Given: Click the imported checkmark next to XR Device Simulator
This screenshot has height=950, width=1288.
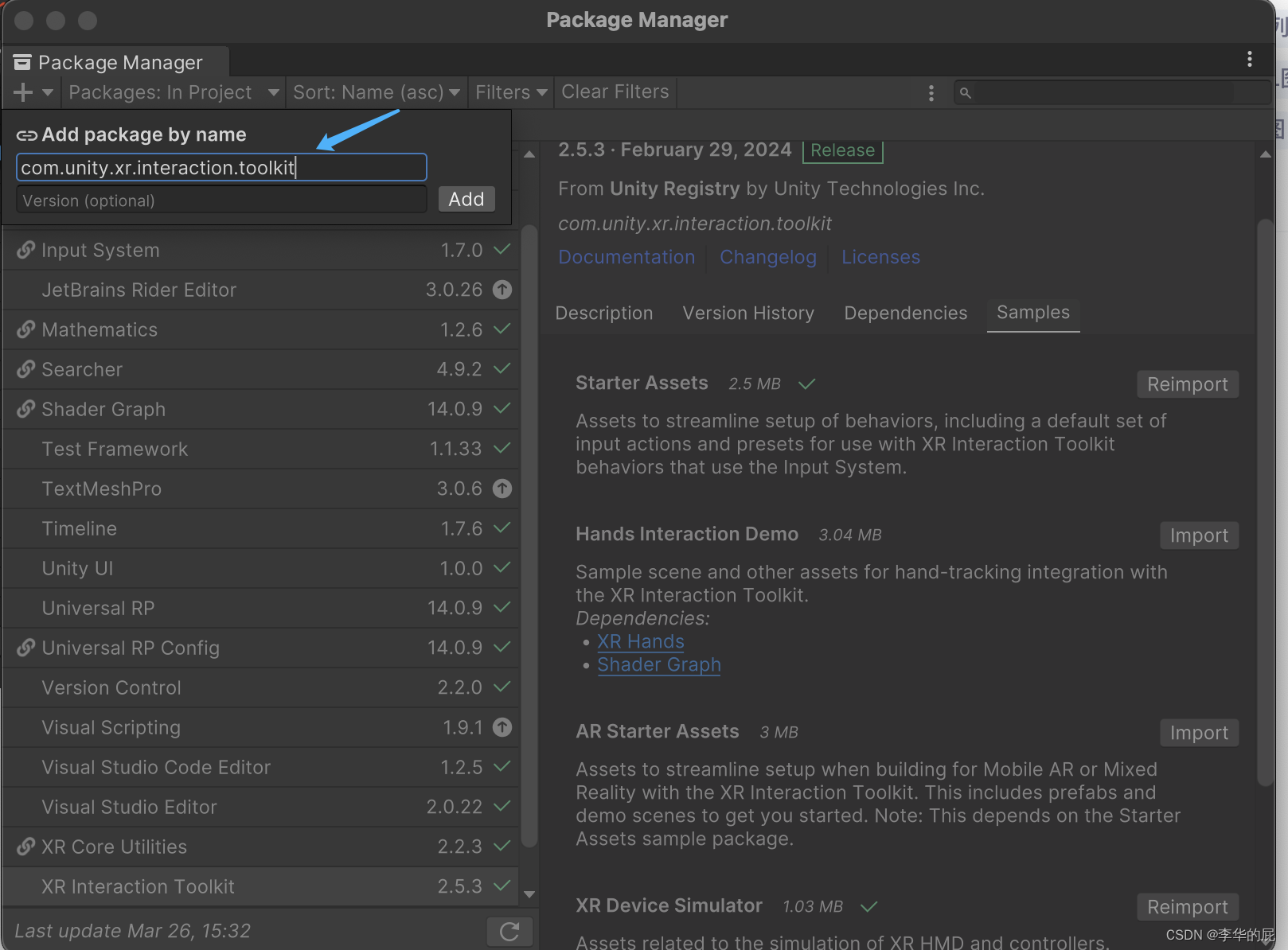Looking at the screenshot, I should pos(869,906).
